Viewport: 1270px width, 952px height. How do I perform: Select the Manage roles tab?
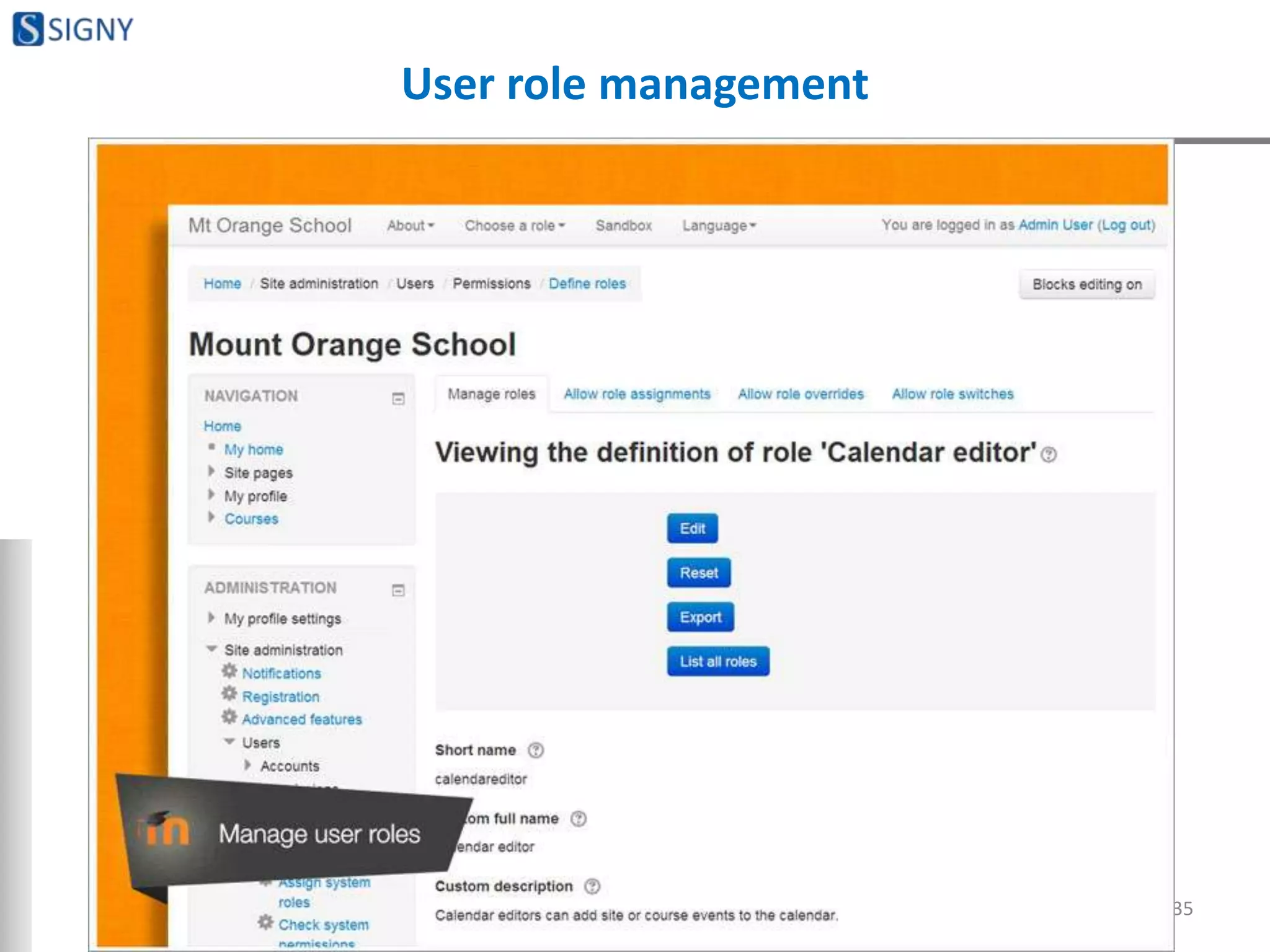click(x=492, y=394)
